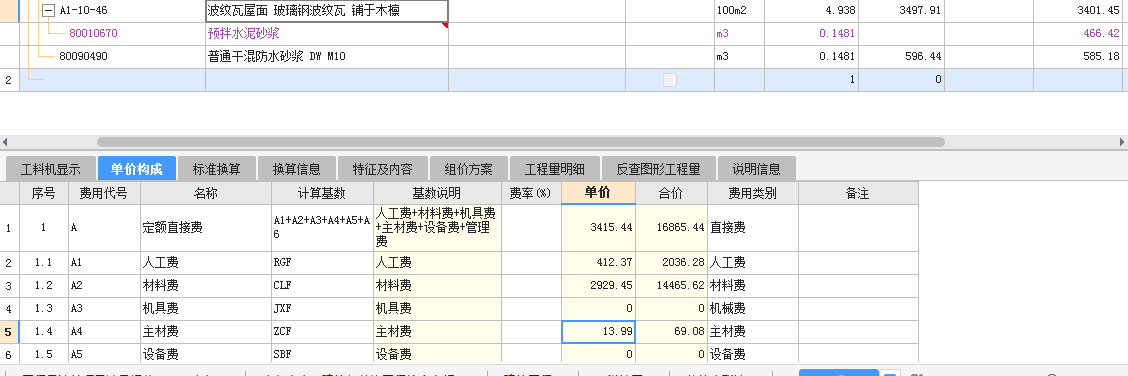Click the 费用代号 column header
Screen dimensions: 1128x376
104,193
